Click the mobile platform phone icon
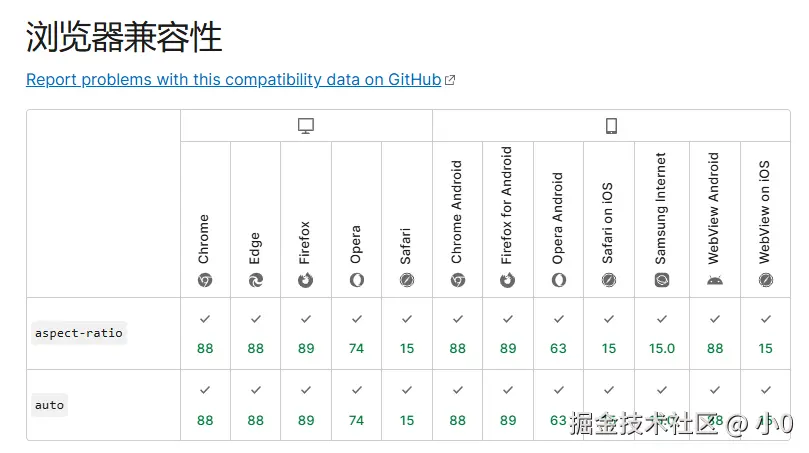Viewport: 809px width, 453px height. pyautogui.click(x=611, y=126)
